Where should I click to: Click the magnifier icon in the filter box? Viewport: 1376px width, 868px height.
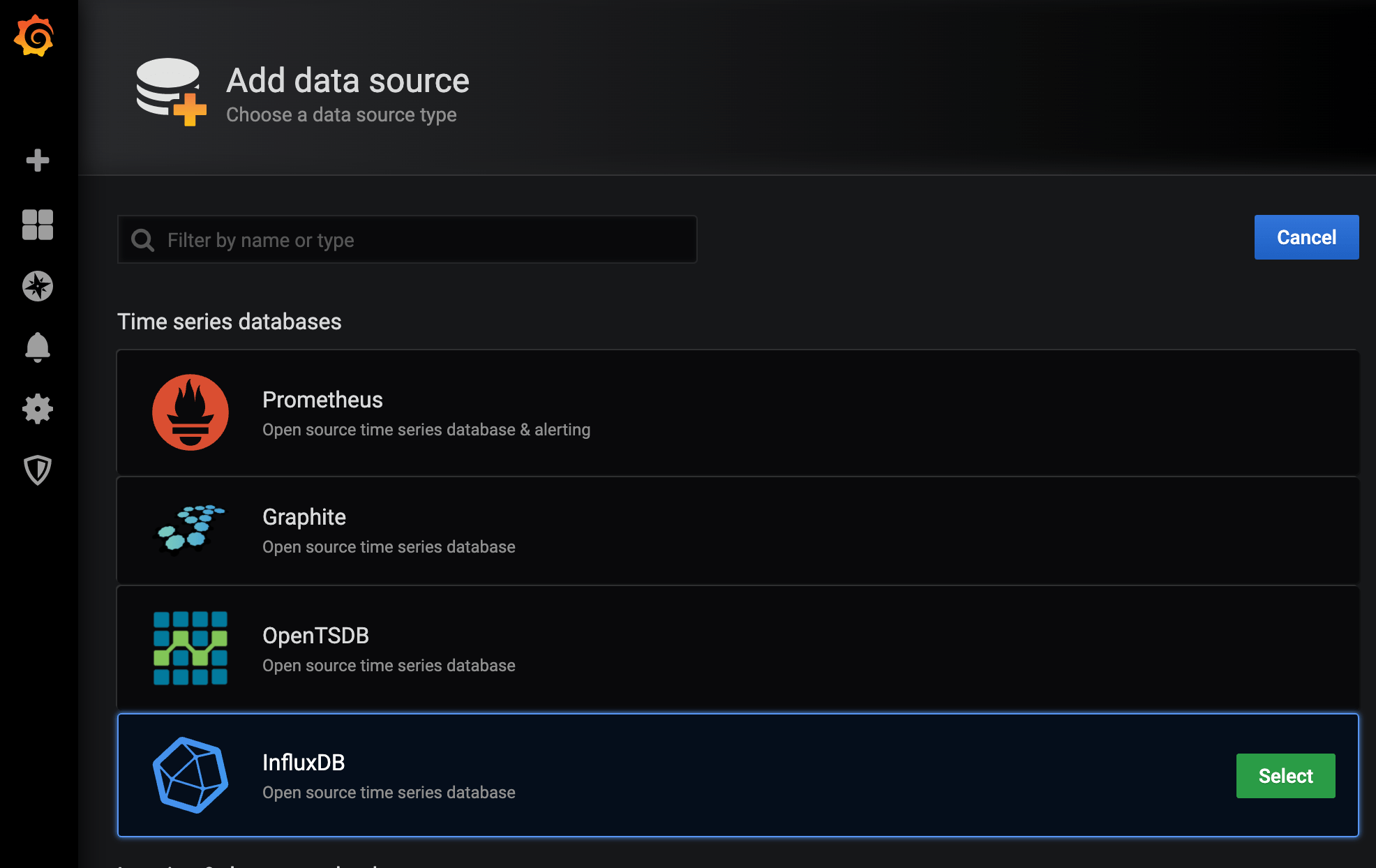click(x=143, y=240)
